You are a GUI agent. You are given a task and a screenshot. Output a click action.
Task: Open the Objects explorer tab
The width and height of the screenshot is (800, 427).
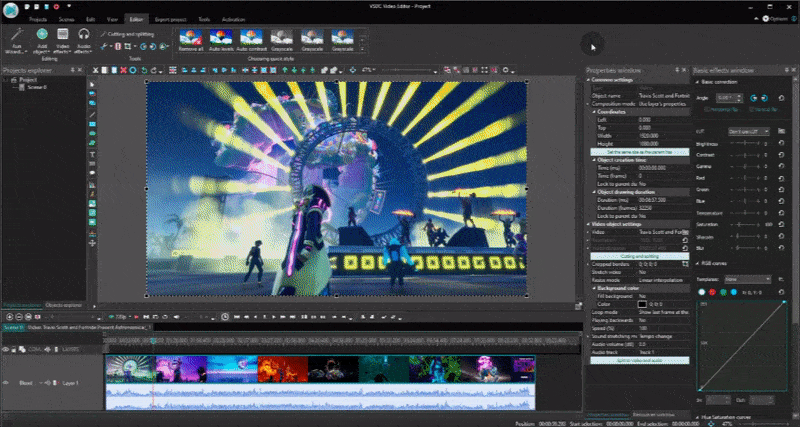pyautogui.click(x=64, y=304)
